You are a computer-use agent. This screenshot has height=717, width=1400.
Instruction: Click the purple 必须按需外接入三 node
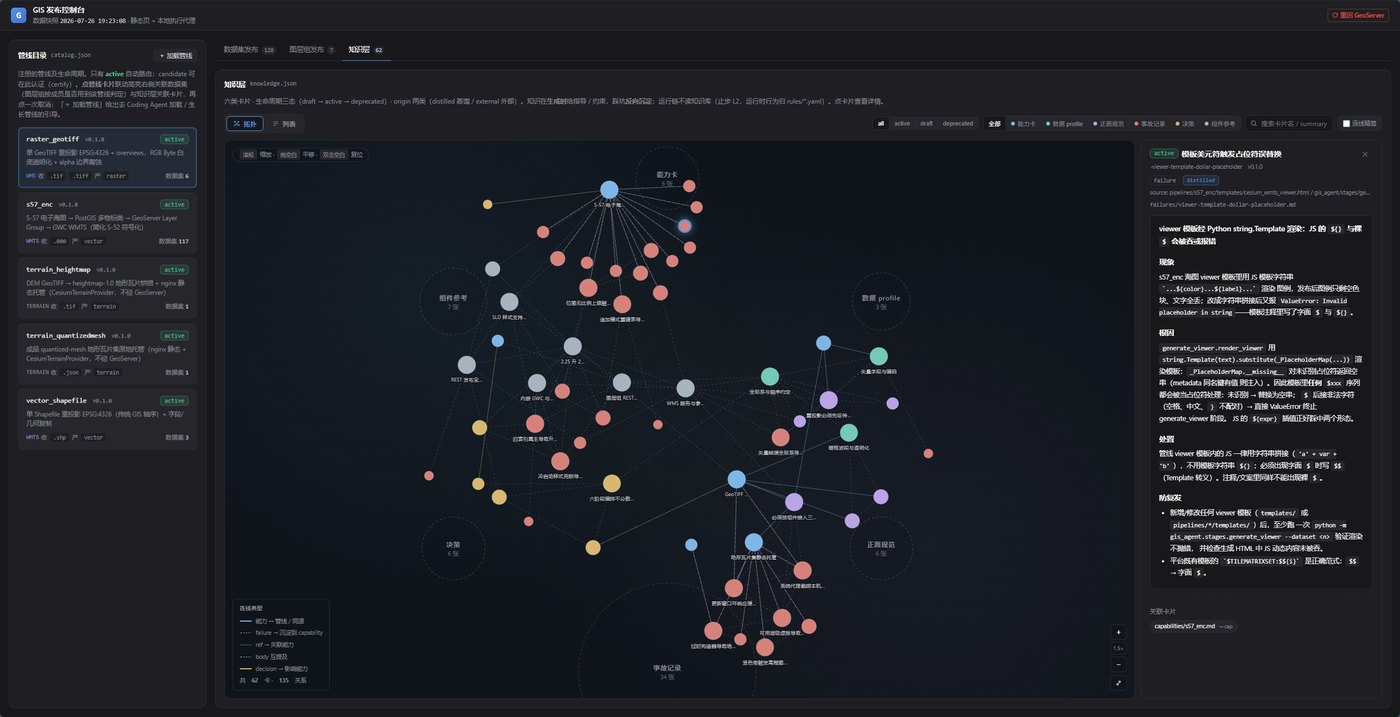point(794,502)
